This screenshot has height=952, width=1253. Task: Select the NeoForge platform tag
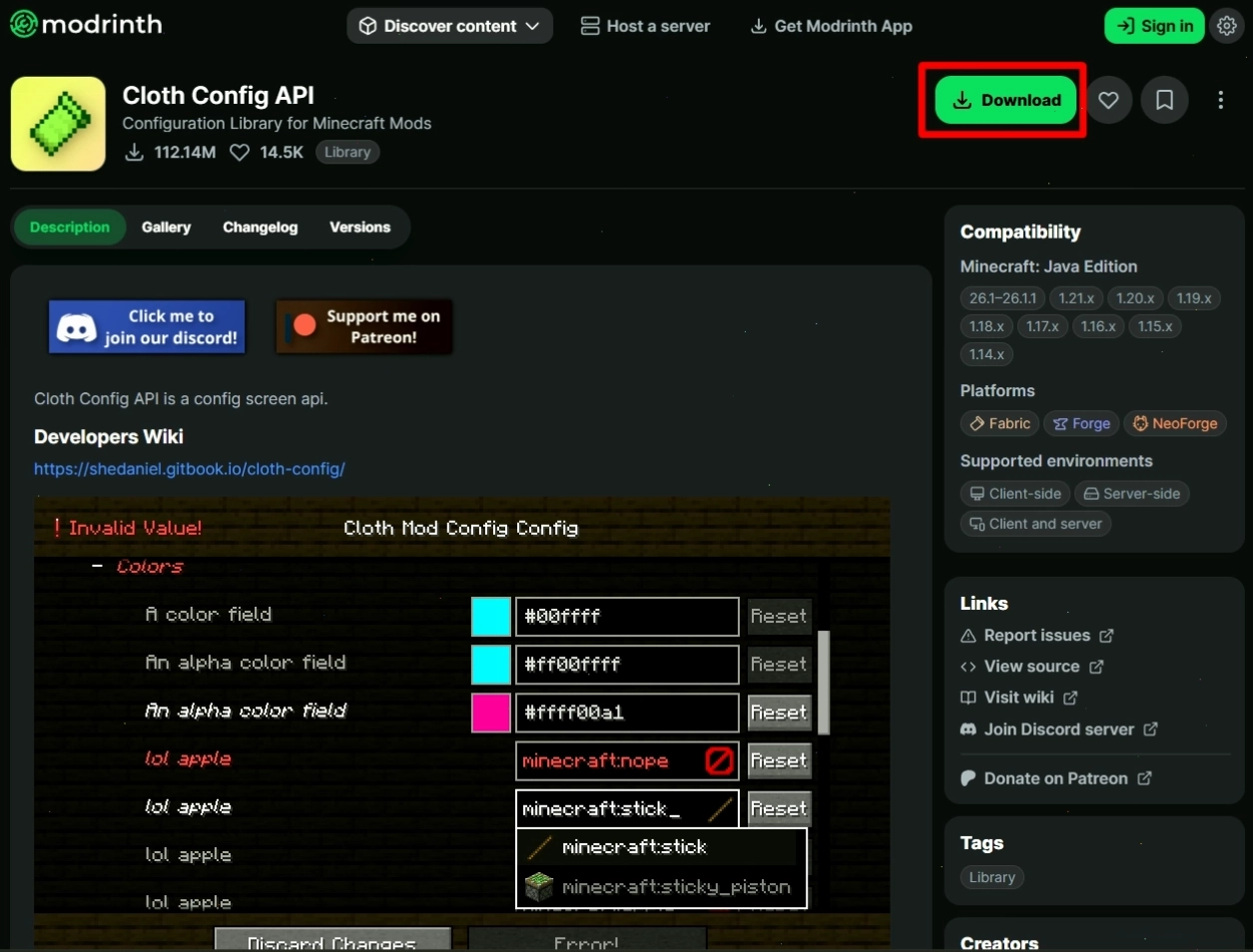click(x=1175, y=424)
